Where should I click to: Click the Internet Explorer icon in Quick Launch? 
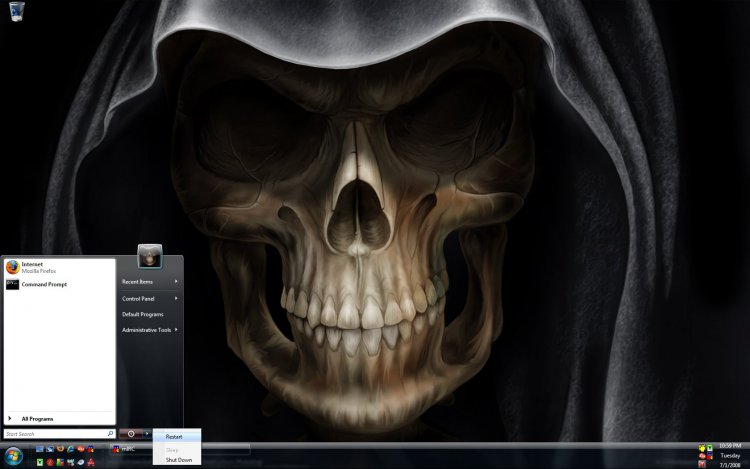[70, 449]
